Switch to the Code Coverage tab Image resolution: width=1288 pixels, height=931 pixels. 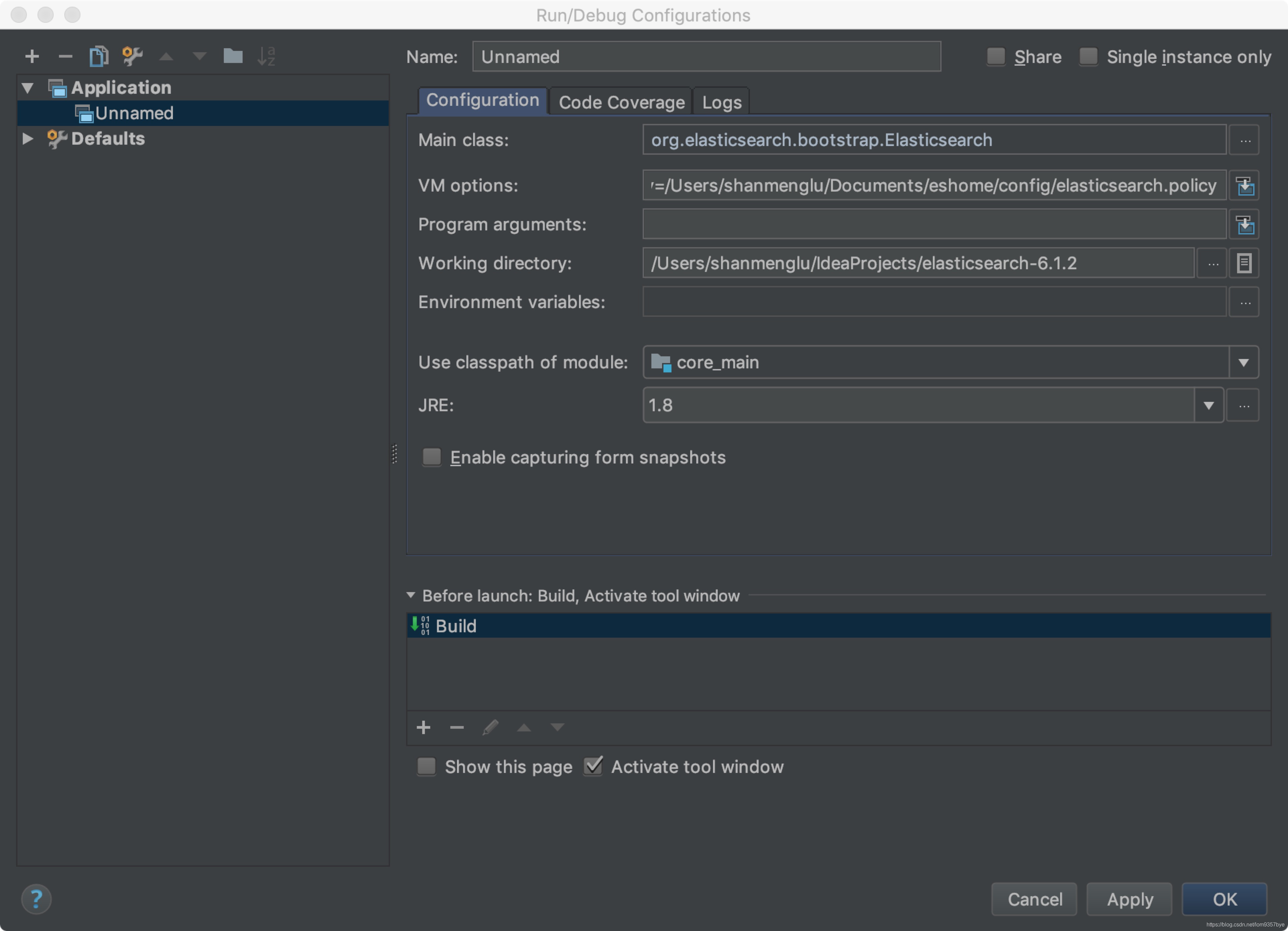[x=621, y=102]
